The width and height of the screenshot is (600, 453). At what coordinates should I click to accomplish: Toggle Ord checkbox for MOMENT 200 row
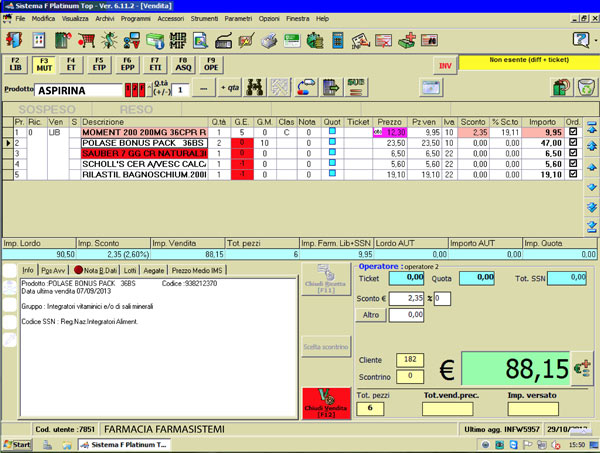click(573, 132)
